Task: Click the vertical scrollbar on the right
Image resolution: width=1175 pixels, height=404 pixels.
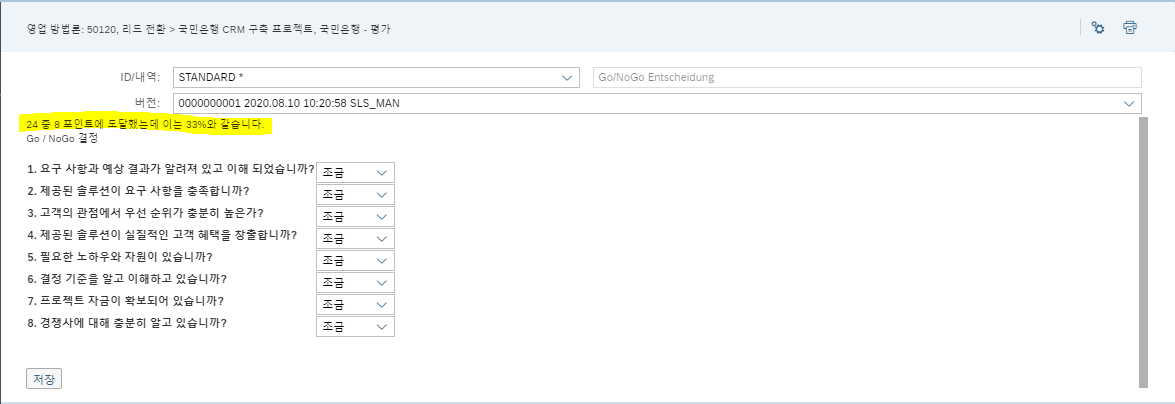Action: [1143, 252]
